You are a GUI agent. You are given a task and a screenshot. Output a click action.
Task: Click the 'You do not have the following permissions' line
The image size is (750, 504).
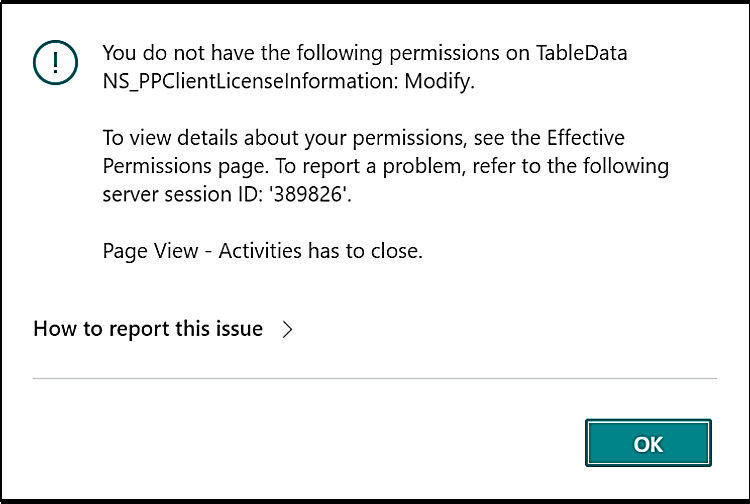tap(364, 53)
